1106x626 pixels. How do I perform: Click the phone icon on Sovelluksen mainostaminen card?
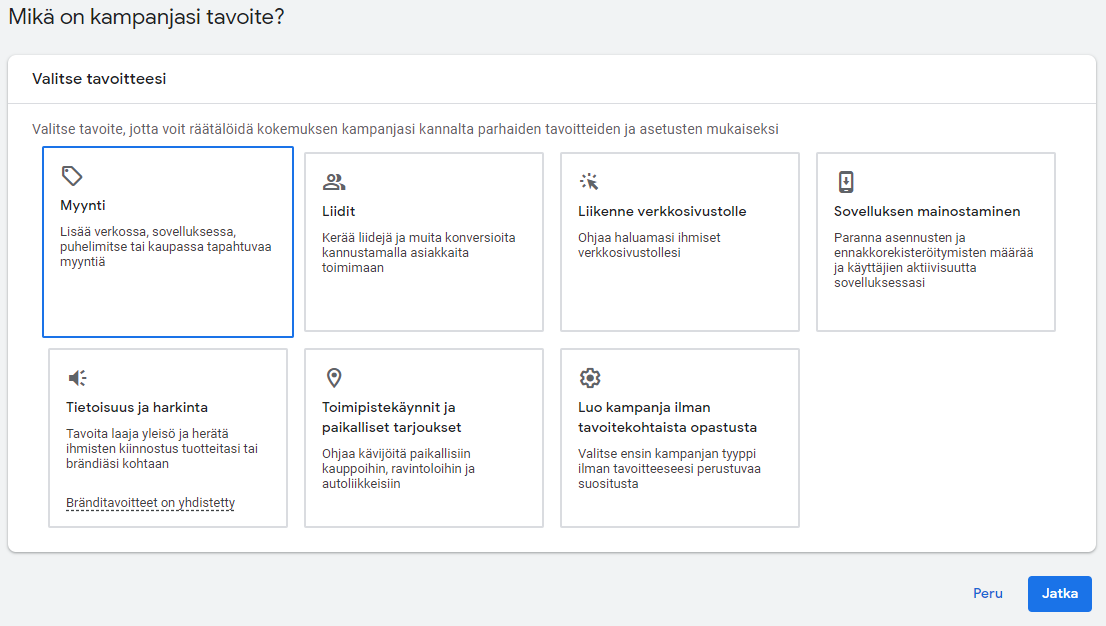click(847, 181)
